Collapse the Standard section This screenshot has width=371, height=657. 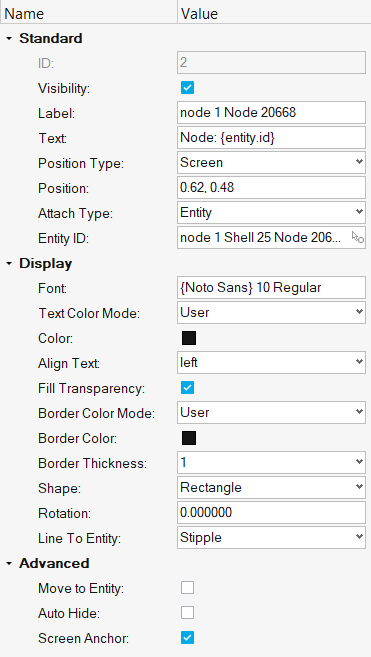click(9, 39)
